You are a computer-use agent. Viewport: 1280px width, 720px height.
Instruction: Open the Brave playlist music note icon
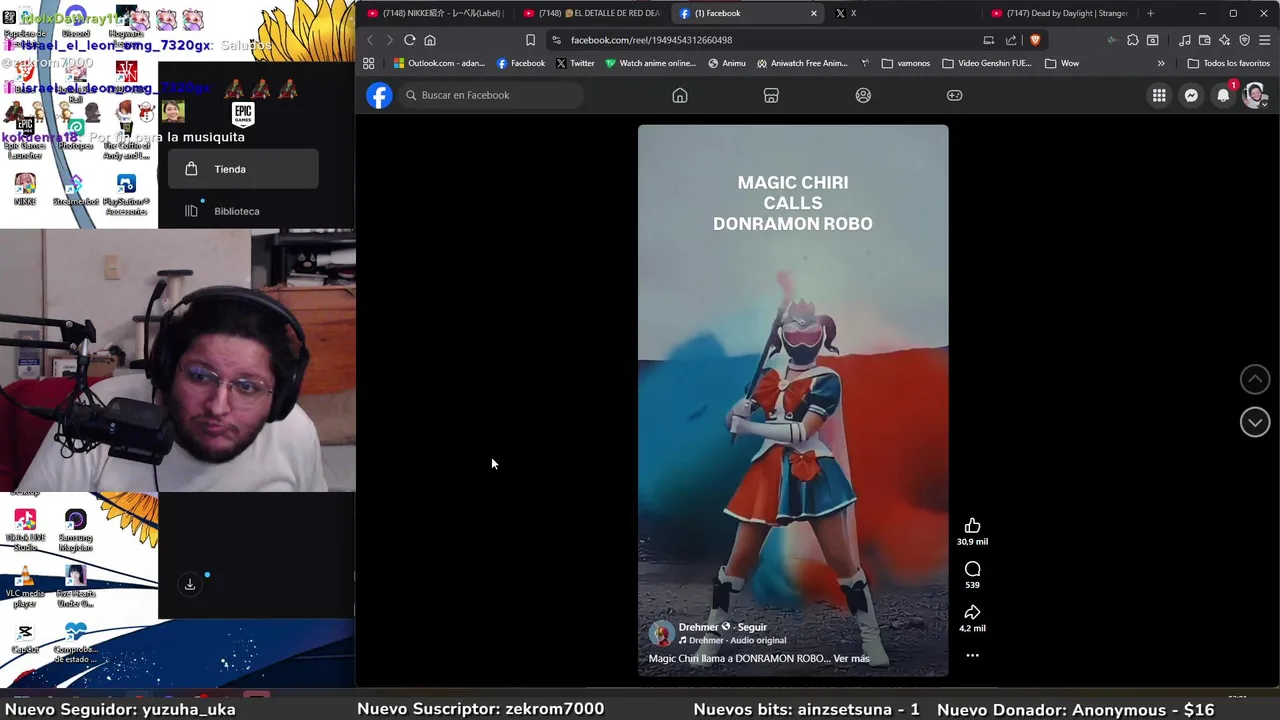[x=1185, y=40]
